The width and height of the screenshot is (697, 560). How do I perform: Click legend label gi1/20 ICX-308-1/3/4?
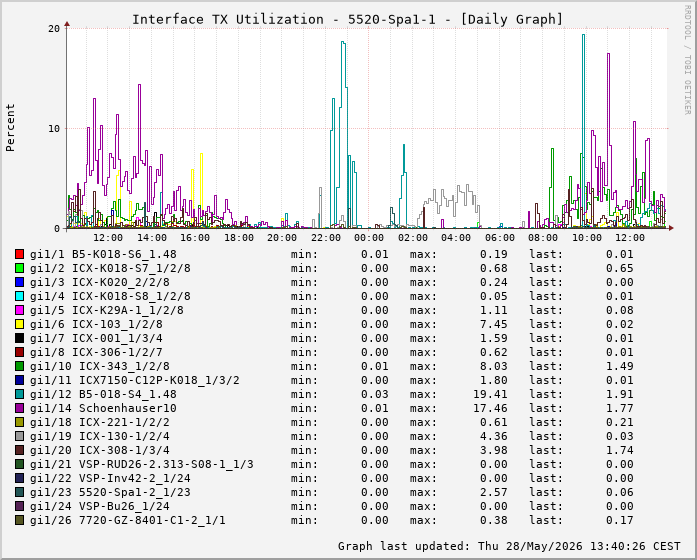click(100, 450)
